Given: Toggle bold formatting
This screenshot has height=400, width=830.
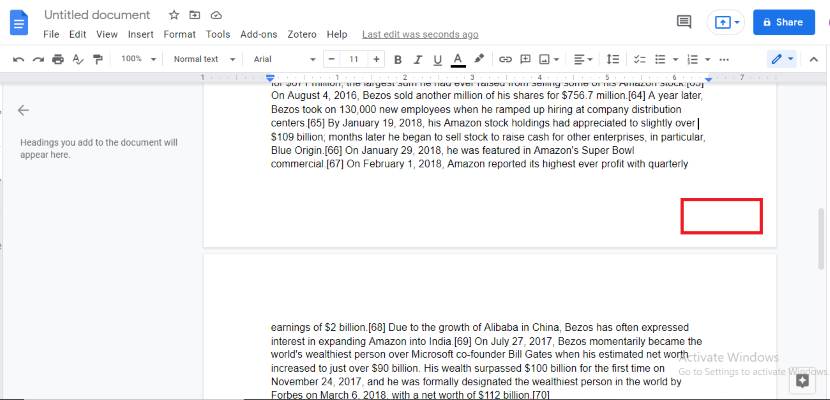Looking at the screenshot, I should point(398,59).
